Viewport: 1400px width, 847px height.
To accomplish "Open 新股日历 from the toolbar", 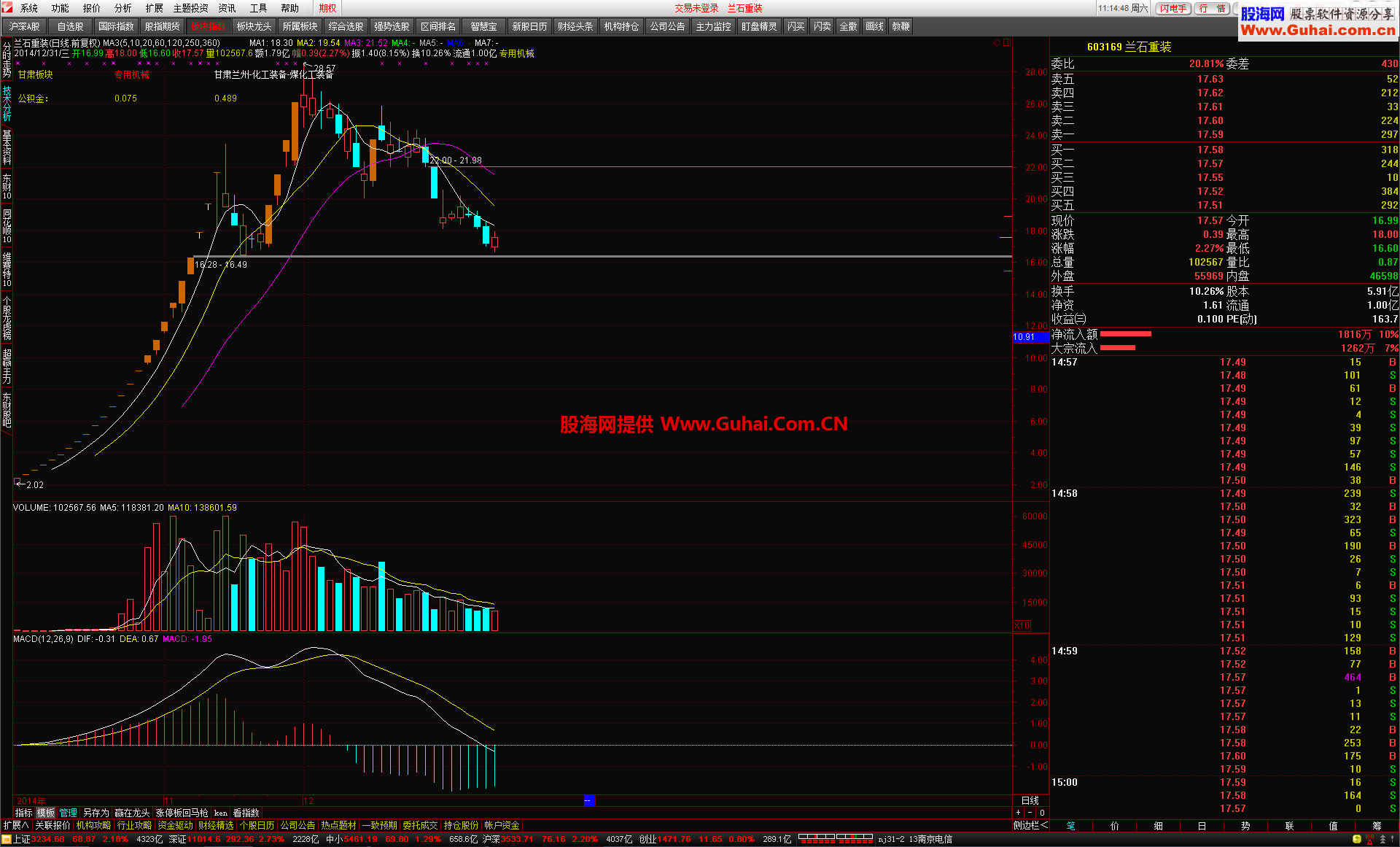I will (530, 26).
